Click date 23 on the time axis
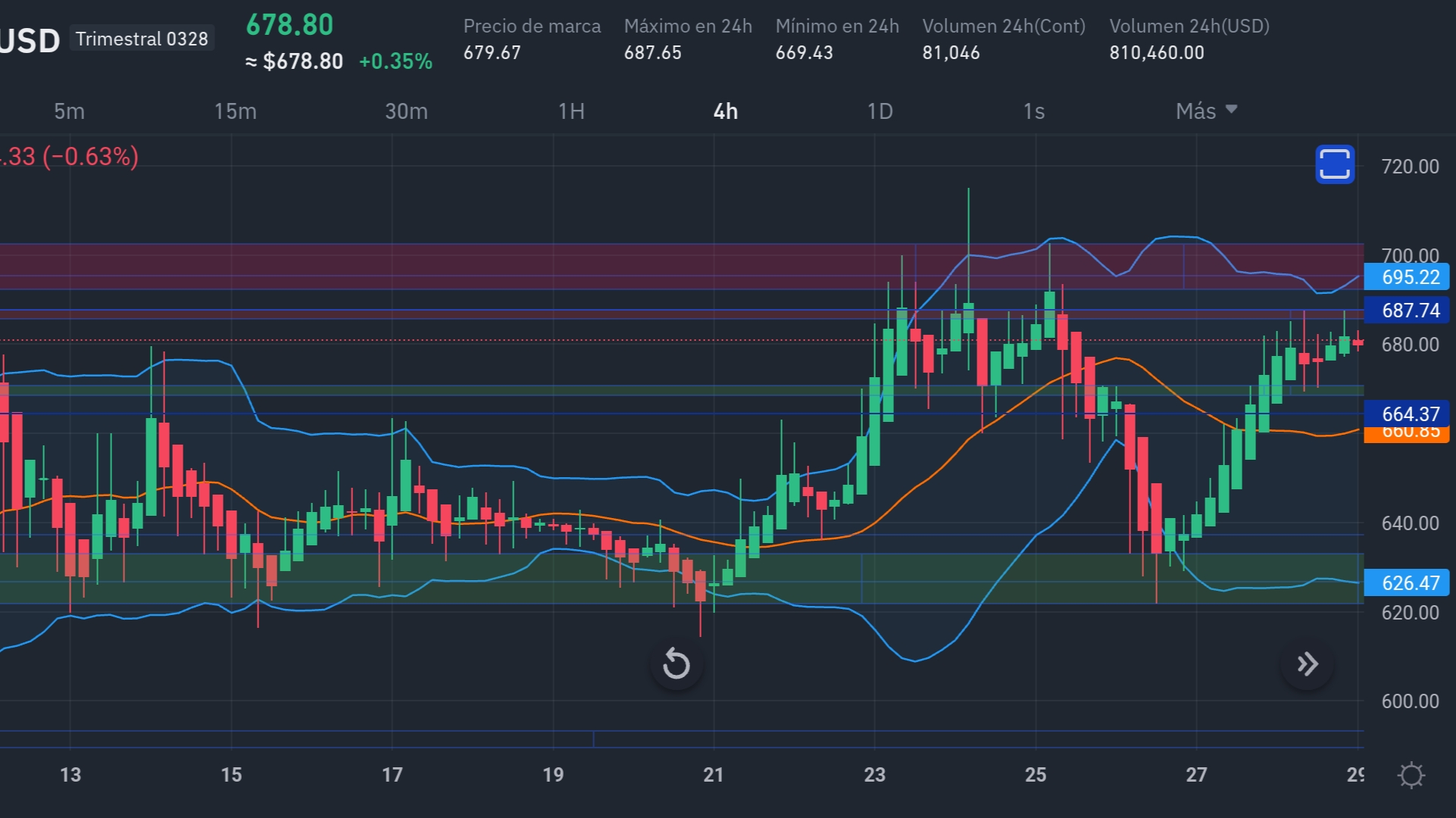1456x818 pixels. click(874, 775)
